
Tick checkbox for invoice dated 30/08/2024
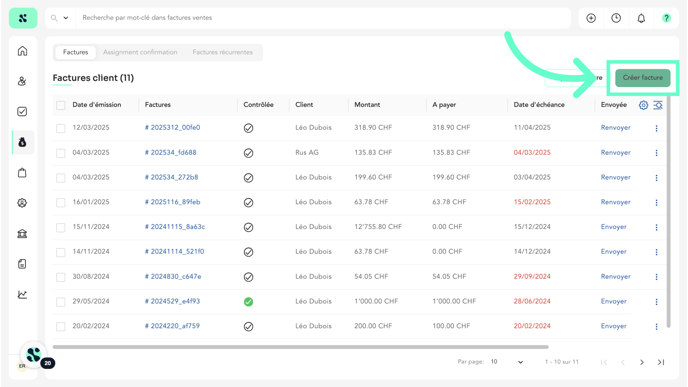61,277
